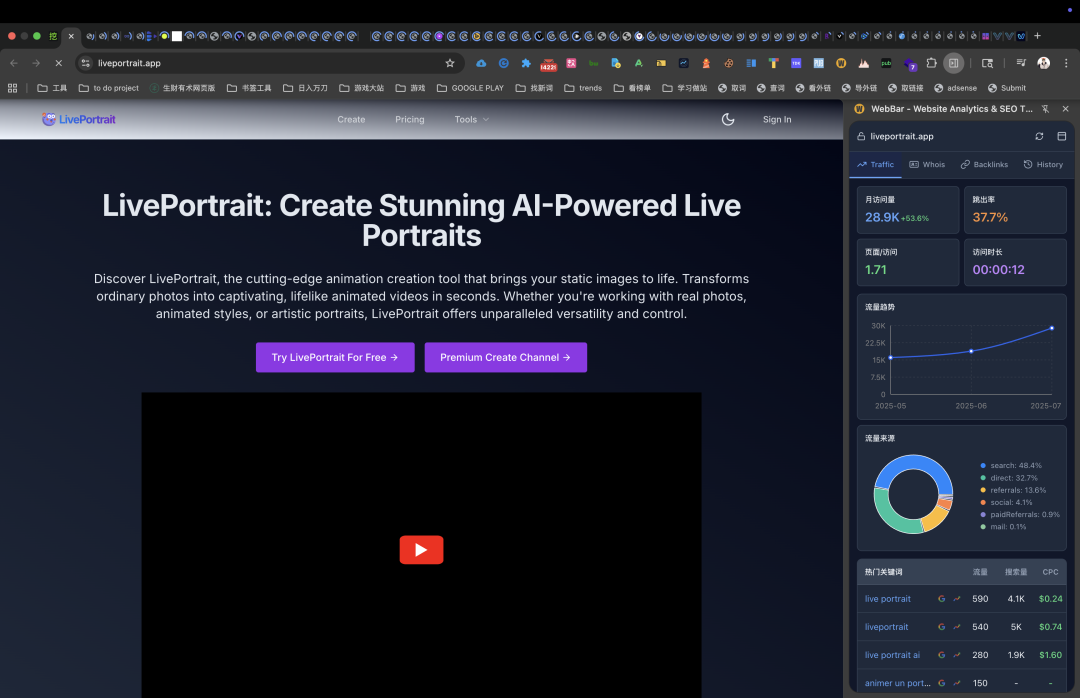Click the WebBar 'W' extension icon
The image size is (1080, 698).
[841, 63]
